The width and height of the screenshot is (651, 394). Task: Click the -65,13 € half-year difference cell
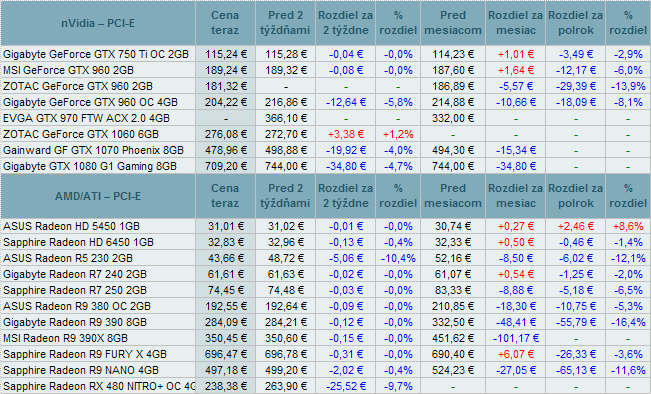pos(575,370)
